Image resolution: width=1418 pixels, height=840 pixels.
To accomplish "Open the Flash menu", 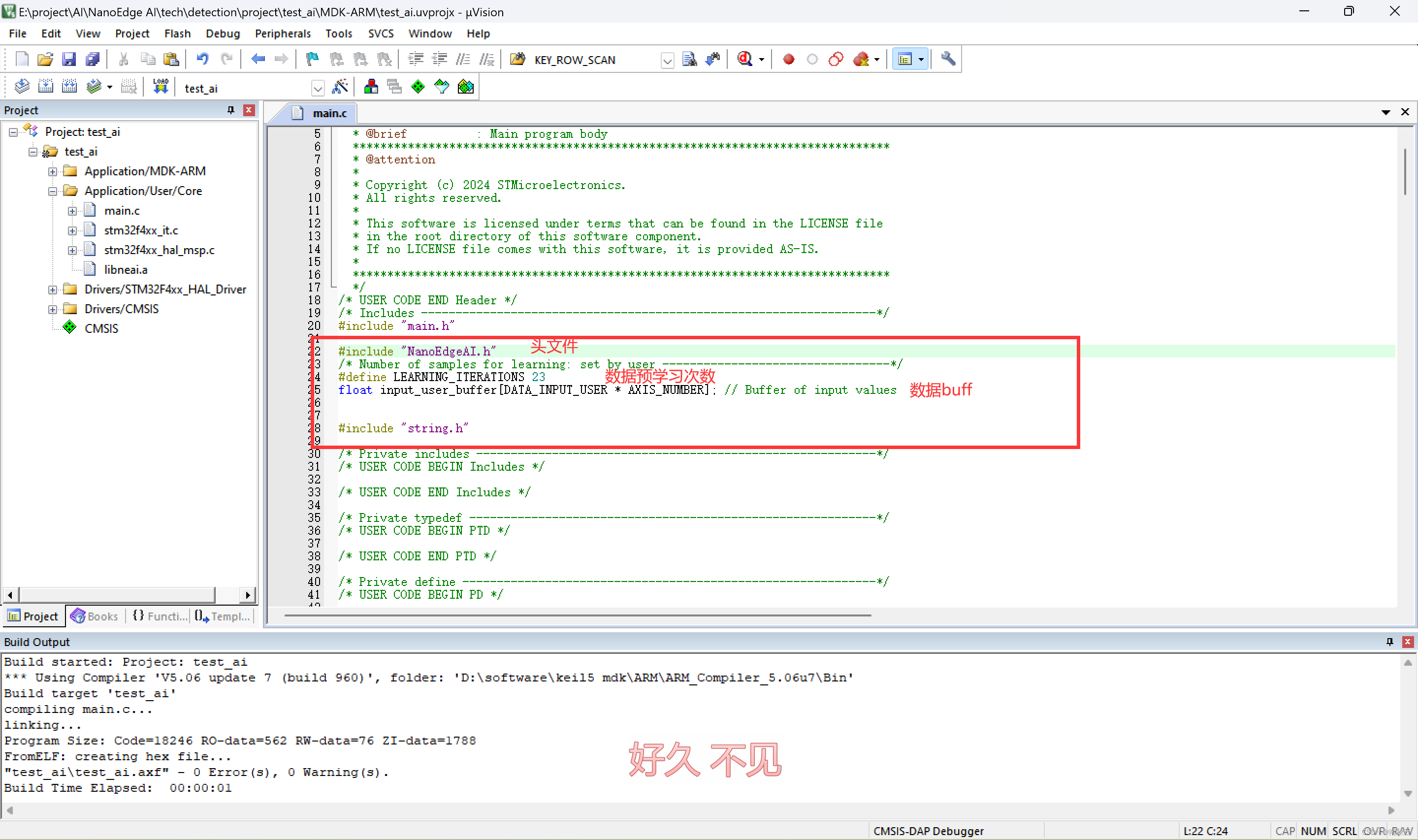I will (177, 33).
